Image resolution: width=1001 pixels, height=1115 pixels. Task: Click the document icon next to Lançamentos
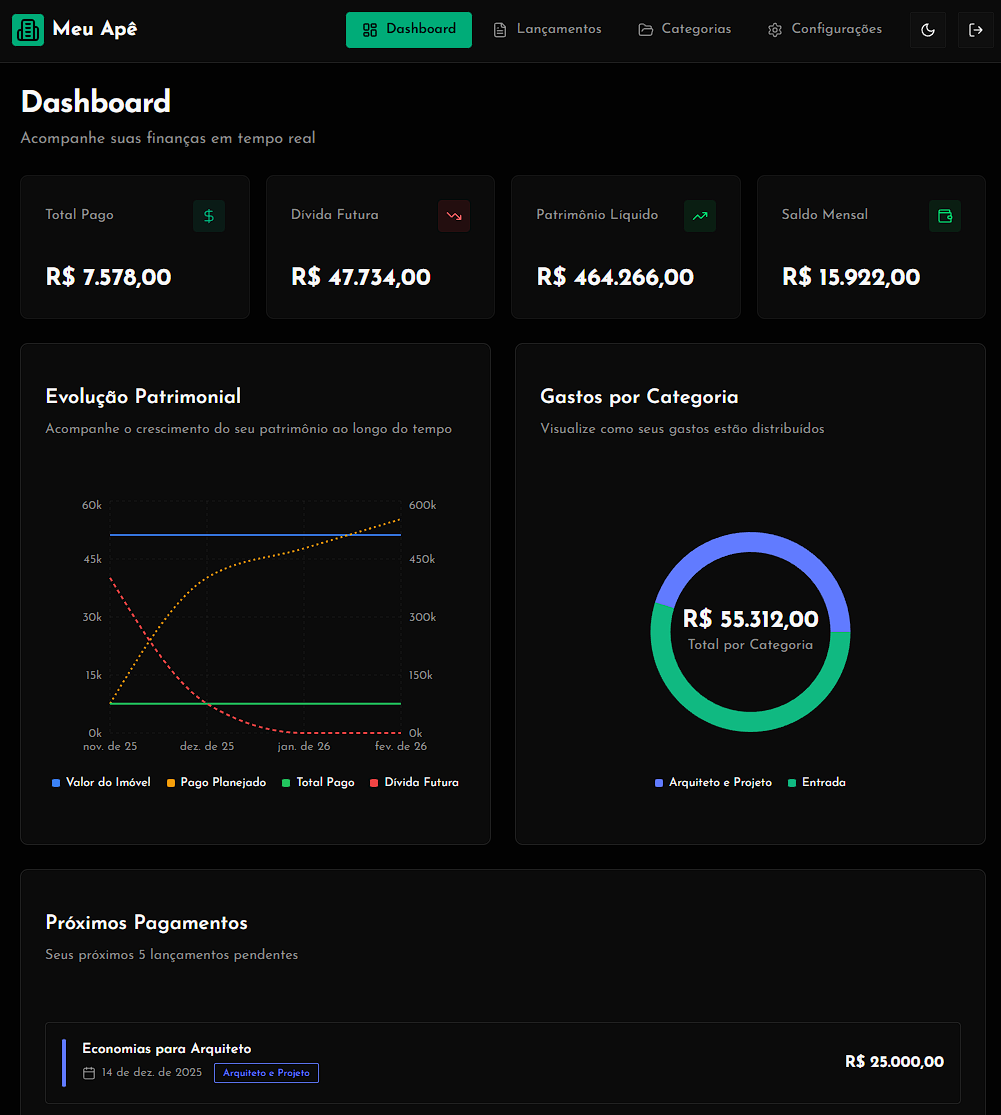(499, 29)
